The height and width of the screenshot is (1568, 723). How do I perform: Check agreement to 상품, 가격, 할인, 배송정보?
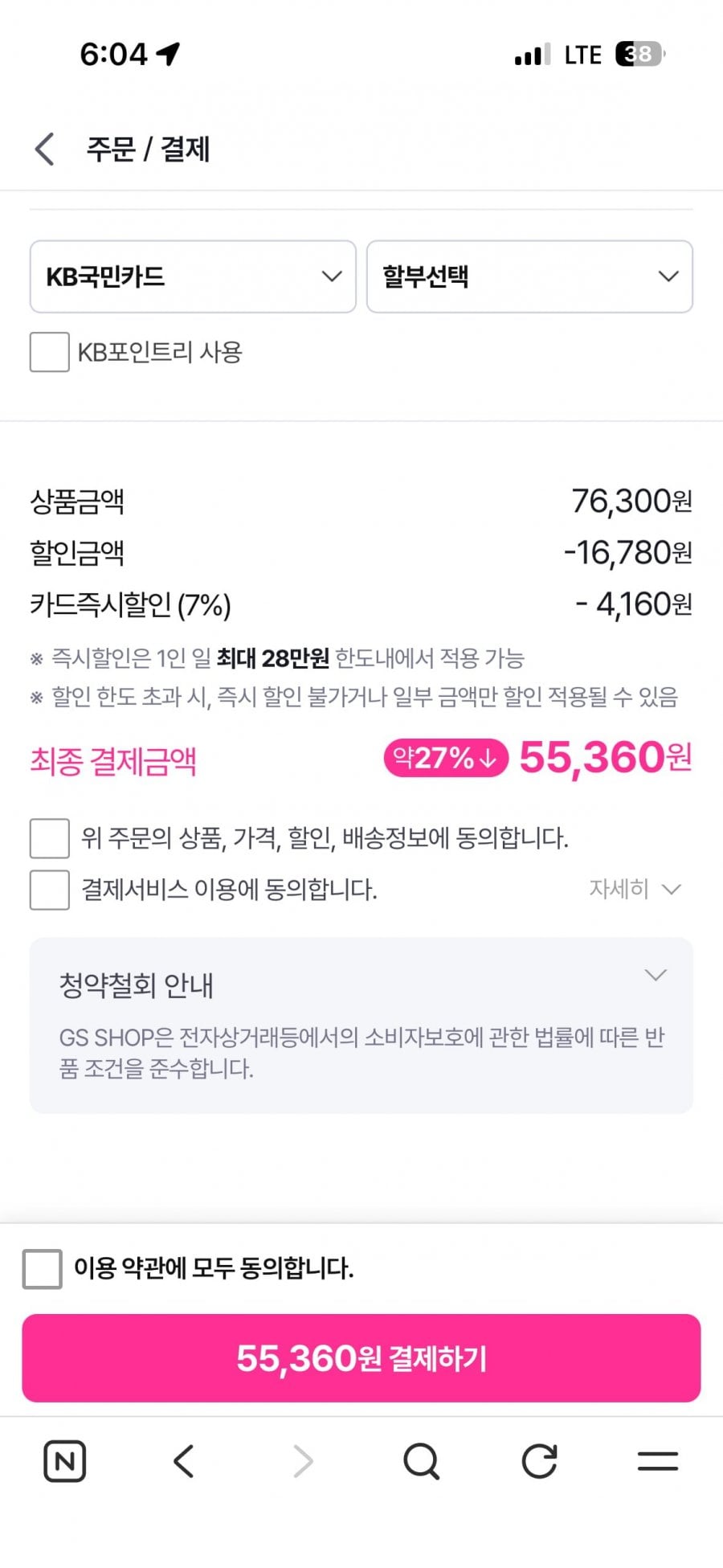tap(49, 838)
